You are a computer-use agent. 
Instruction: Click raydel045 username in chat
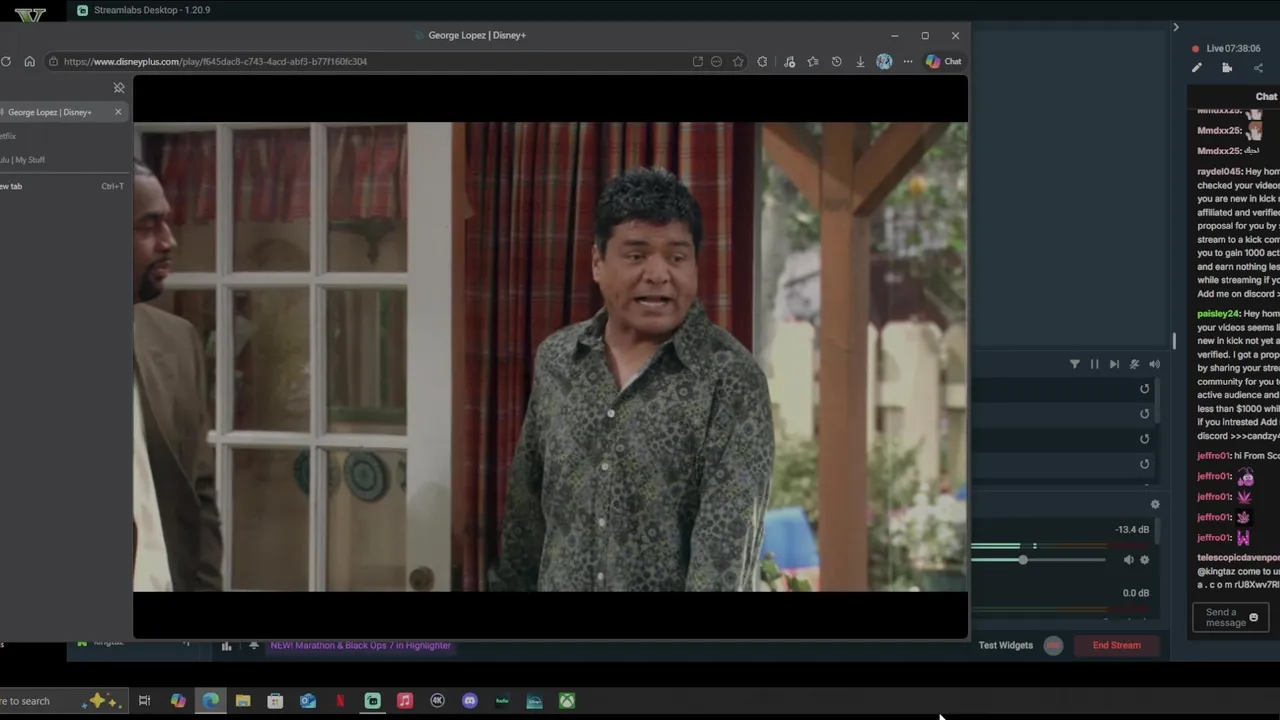pyautogui.click(x=1219, y=172)
